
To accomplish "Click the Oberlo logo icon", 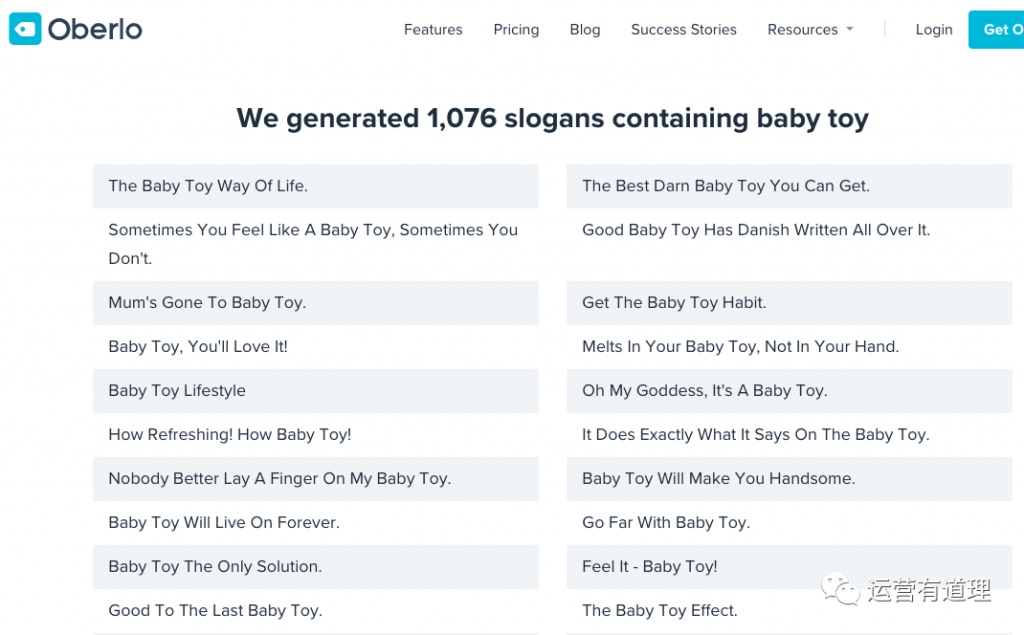I will (25, 29).
